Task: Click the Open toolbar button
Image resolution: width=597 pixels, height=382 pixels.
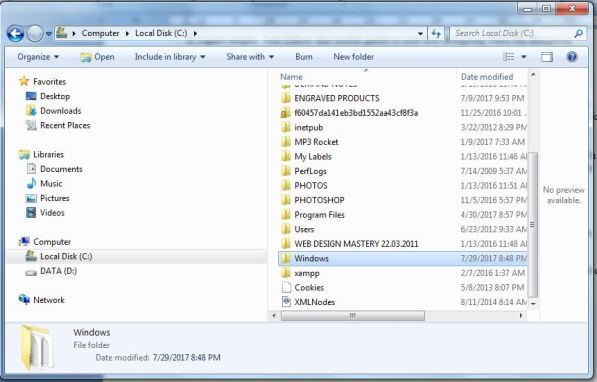Action: pyautogui.click(x=97, y=57)
